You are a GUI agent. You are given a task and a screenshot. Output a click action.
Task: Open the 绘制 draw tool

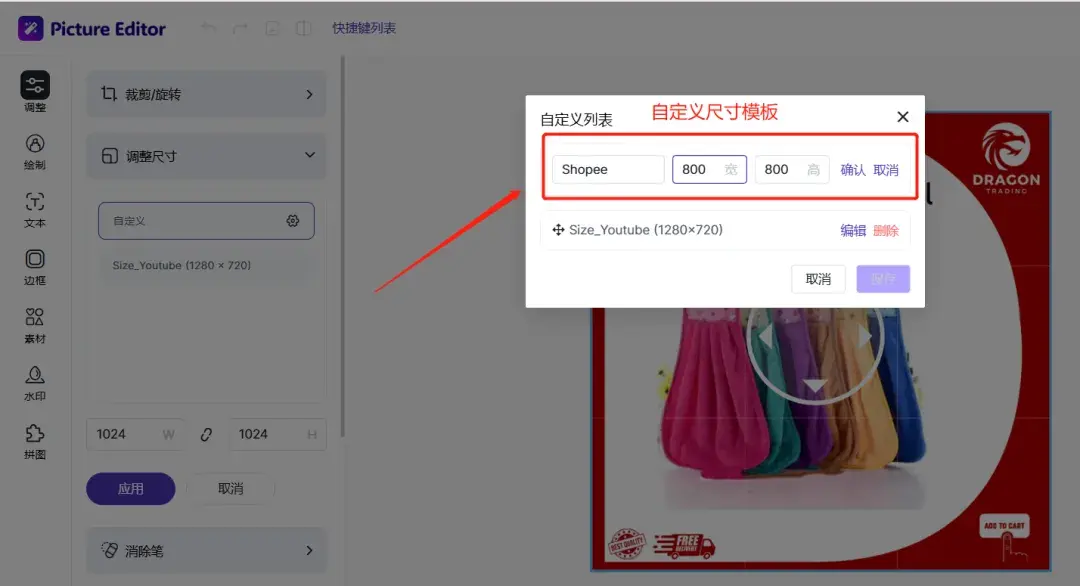(x=35, y=150)
